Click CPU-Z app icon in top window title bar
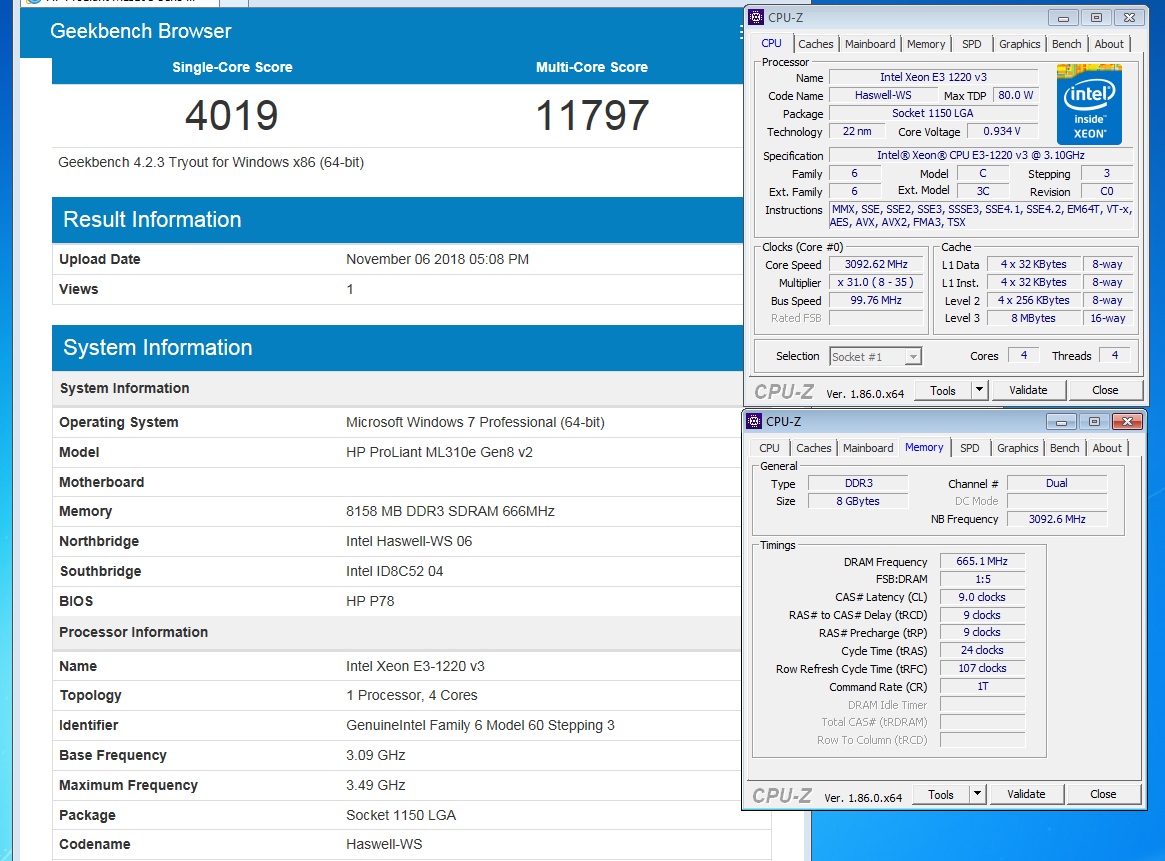 tap(756, 17)
